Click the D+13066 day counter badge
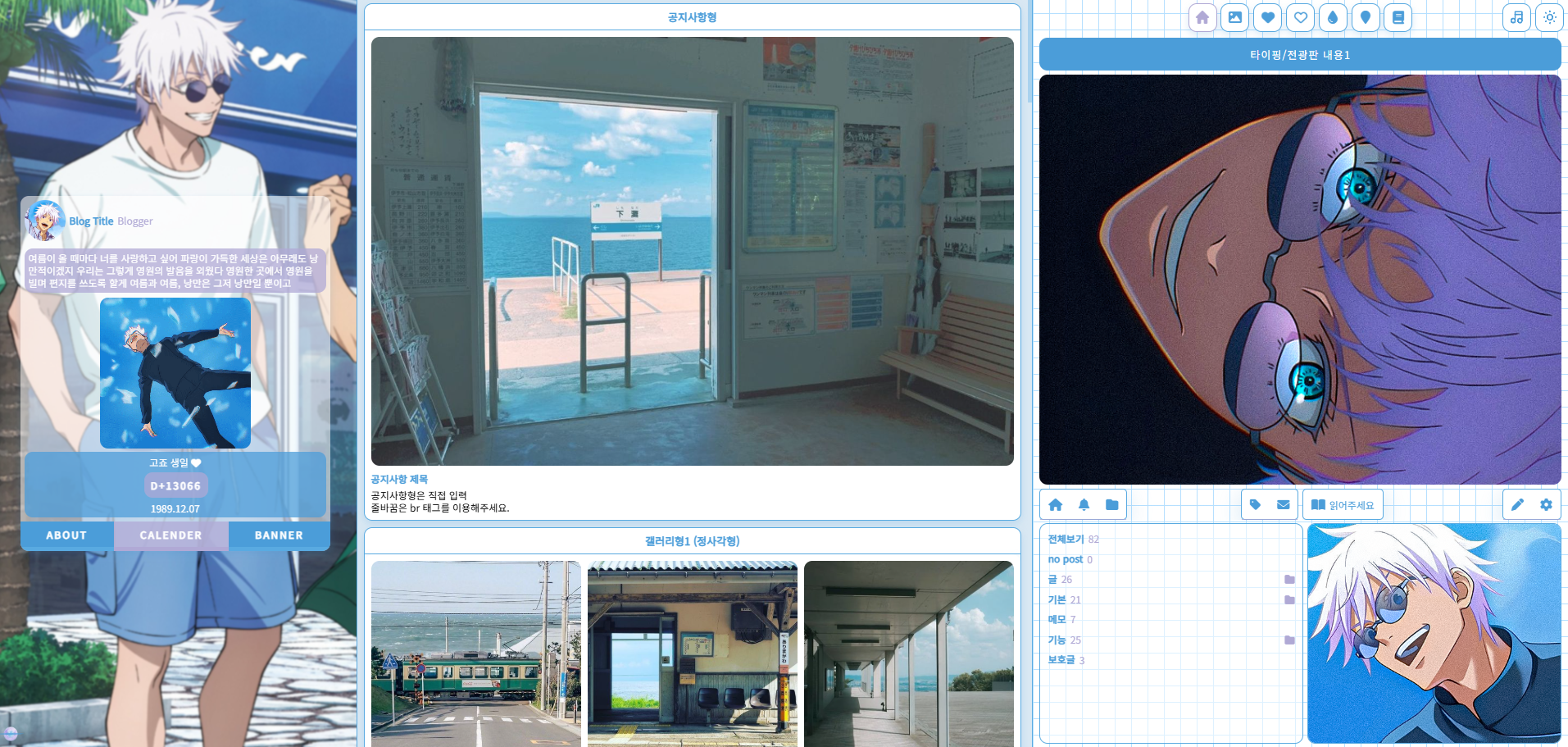Screen dimensions: 1568x747 click(x=175, y=485)
